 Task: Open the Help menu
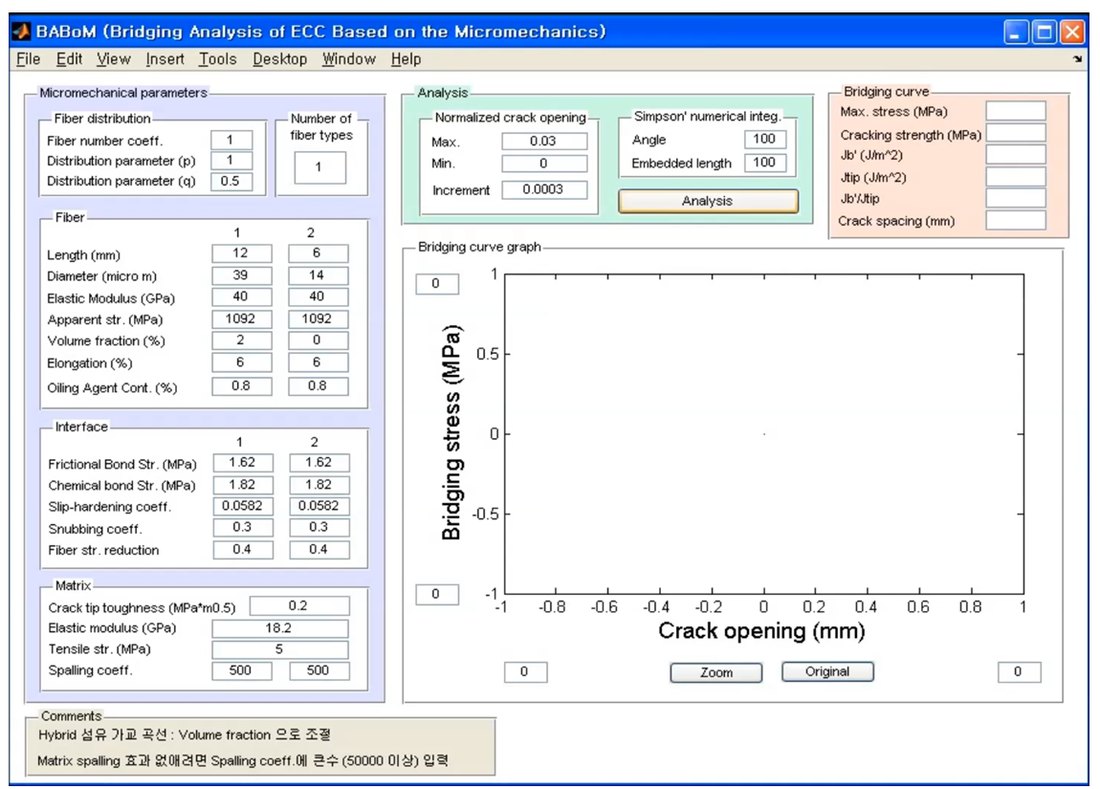click(x=405, y=60)
